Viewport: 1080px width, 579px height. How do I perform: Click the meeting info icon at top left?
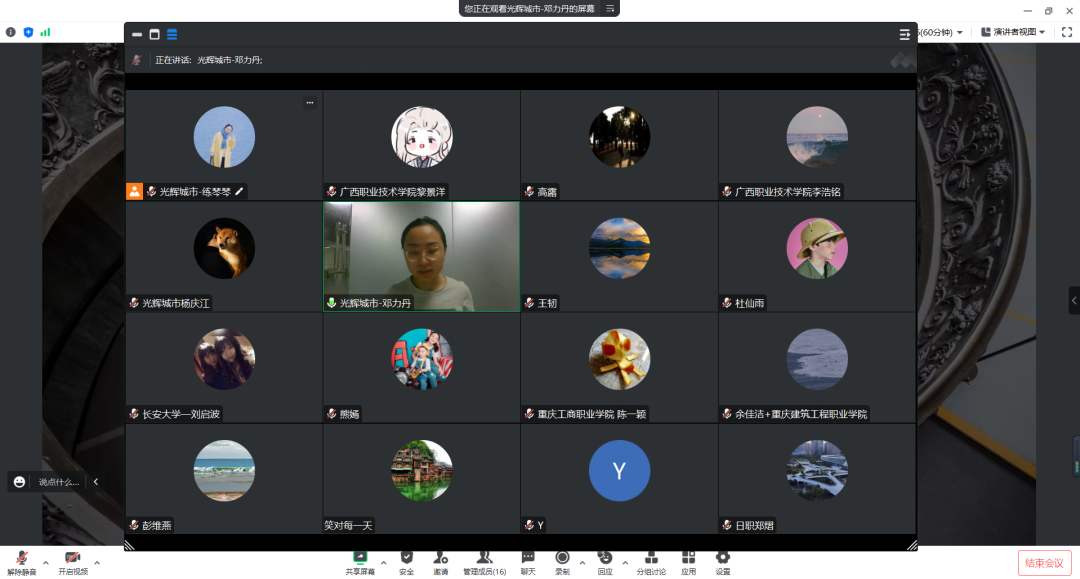tap(10, 32)
